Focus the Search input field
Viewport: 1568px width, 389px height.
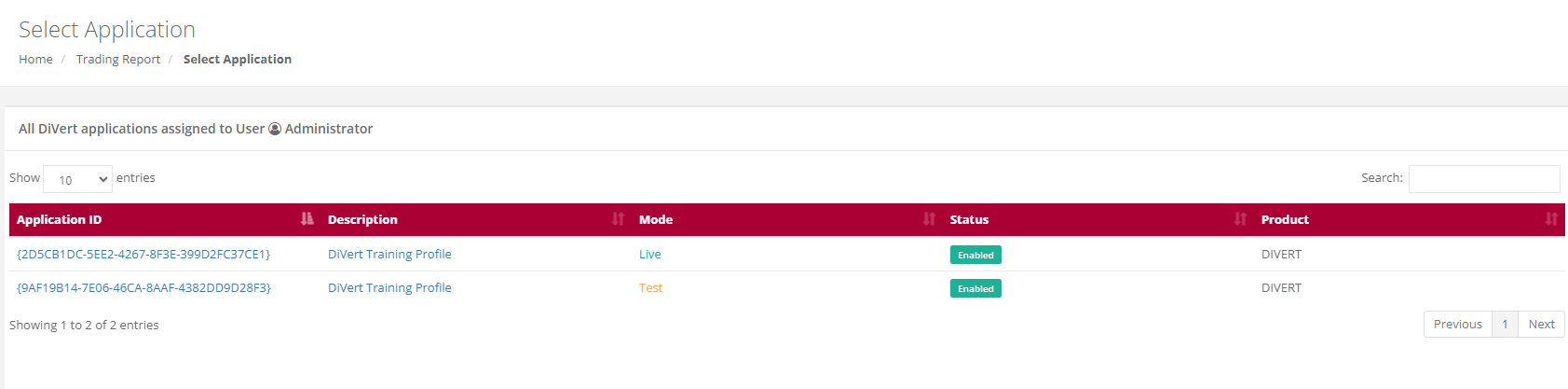pyautogui.click(x=1484, y=179)
